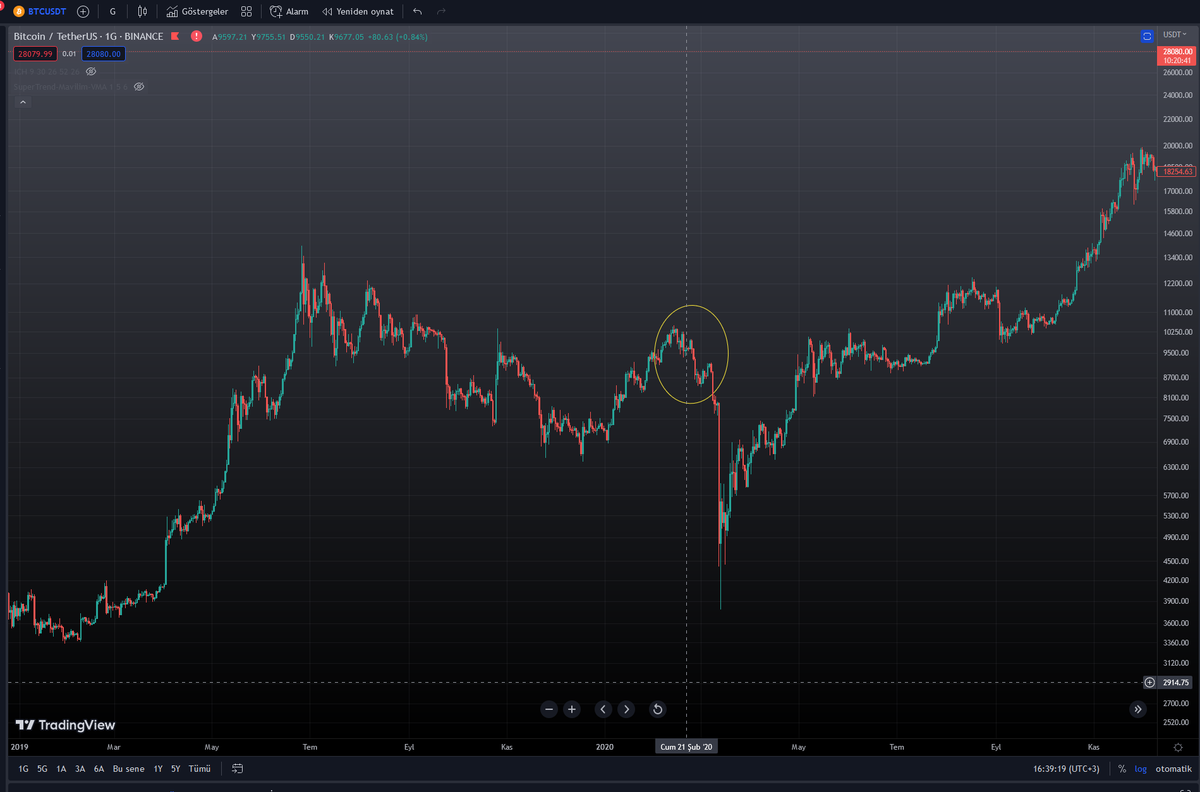Click the Bitcoin / TetherUS legend title
Viewport: 1200px width, 792px height.
[x=88, y=36]
